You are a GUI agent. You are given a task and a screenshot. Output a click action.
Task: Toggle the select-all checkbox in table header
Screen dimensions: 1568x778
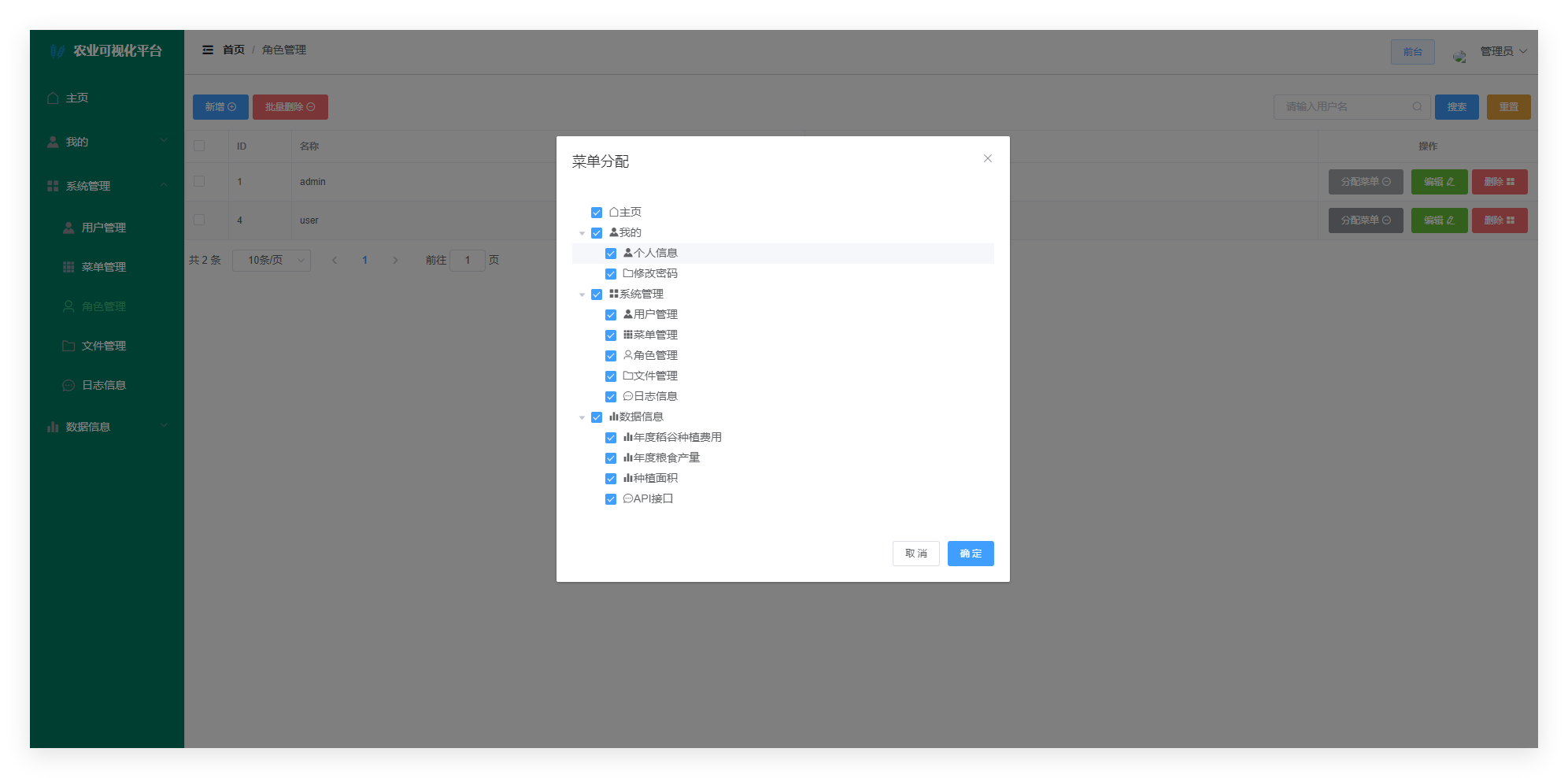pyautogui.click(x=198, y=146)
